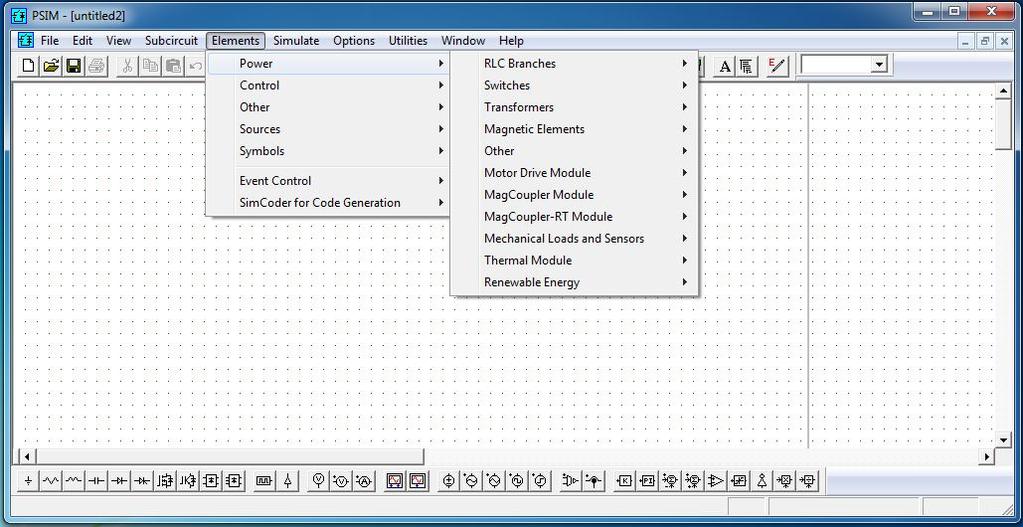The width and height of the screenshot is (1023, 527).
Task: Expand the Switches submenu
Action: [575, 85]
